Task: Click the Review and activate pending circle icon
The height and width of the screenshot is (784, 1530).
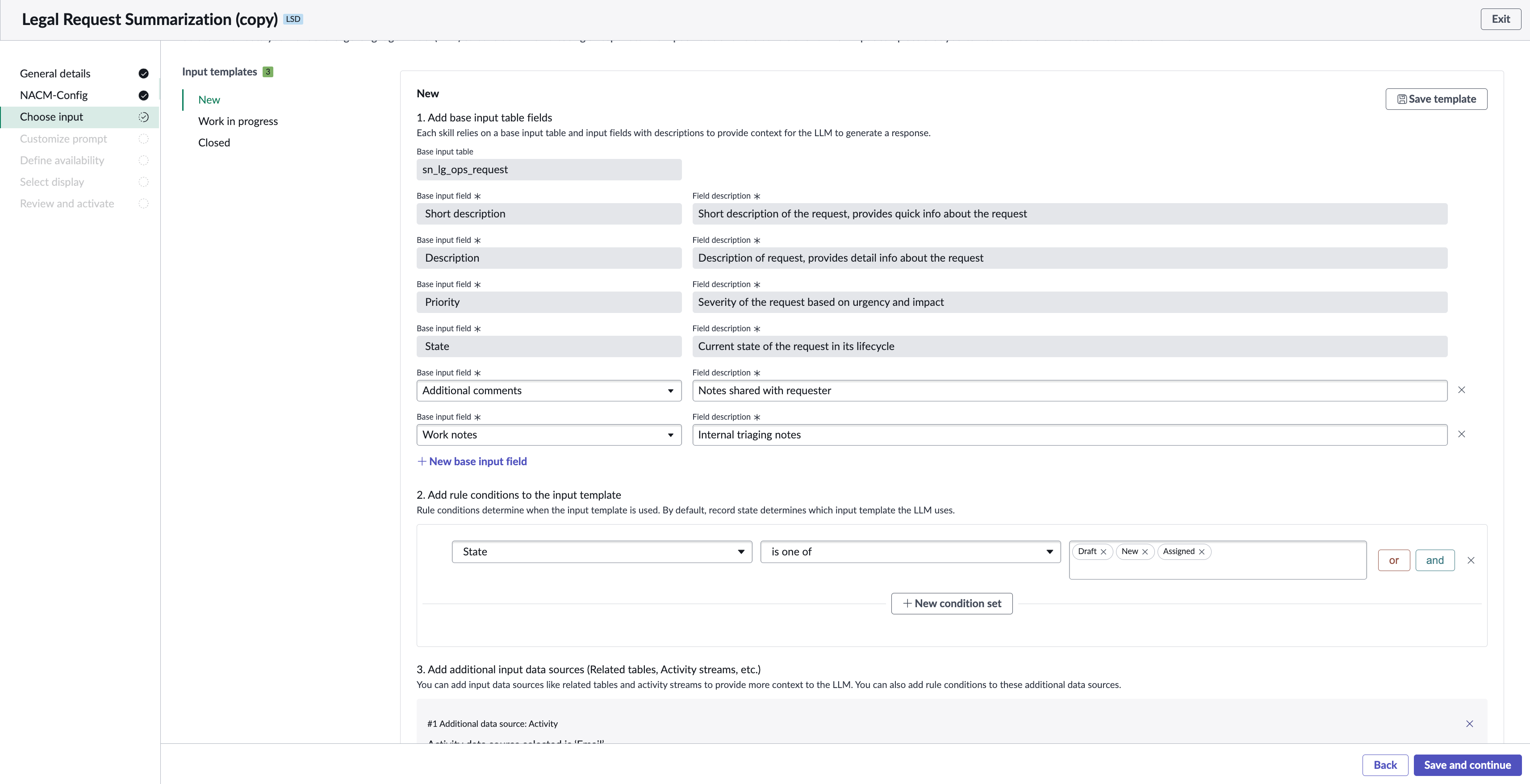Action: click(x=143, y=204)
